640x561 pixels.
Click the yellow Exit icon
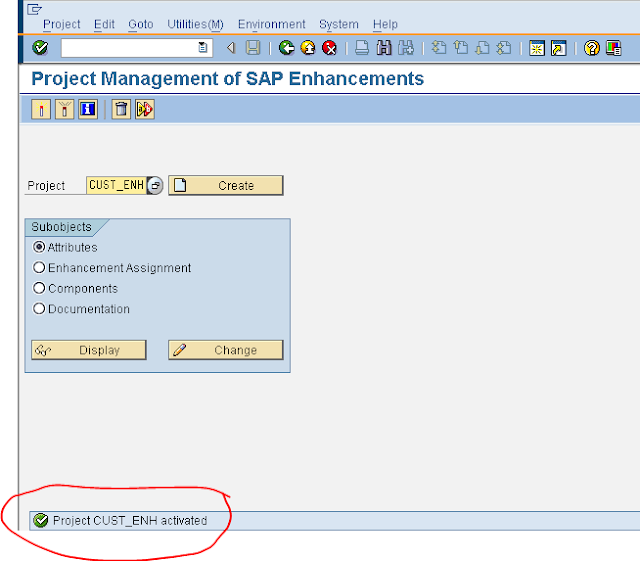pos(308,48)
